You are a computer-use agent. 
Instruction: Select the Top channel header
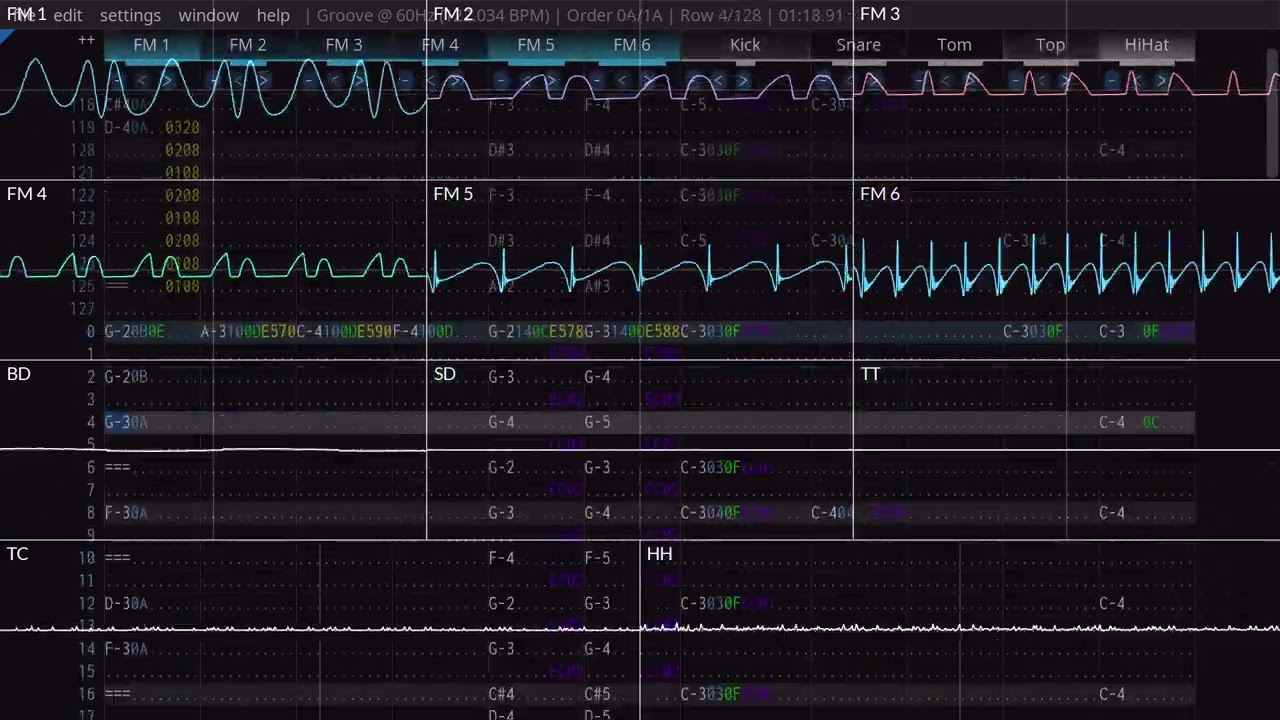[1050, 45]
